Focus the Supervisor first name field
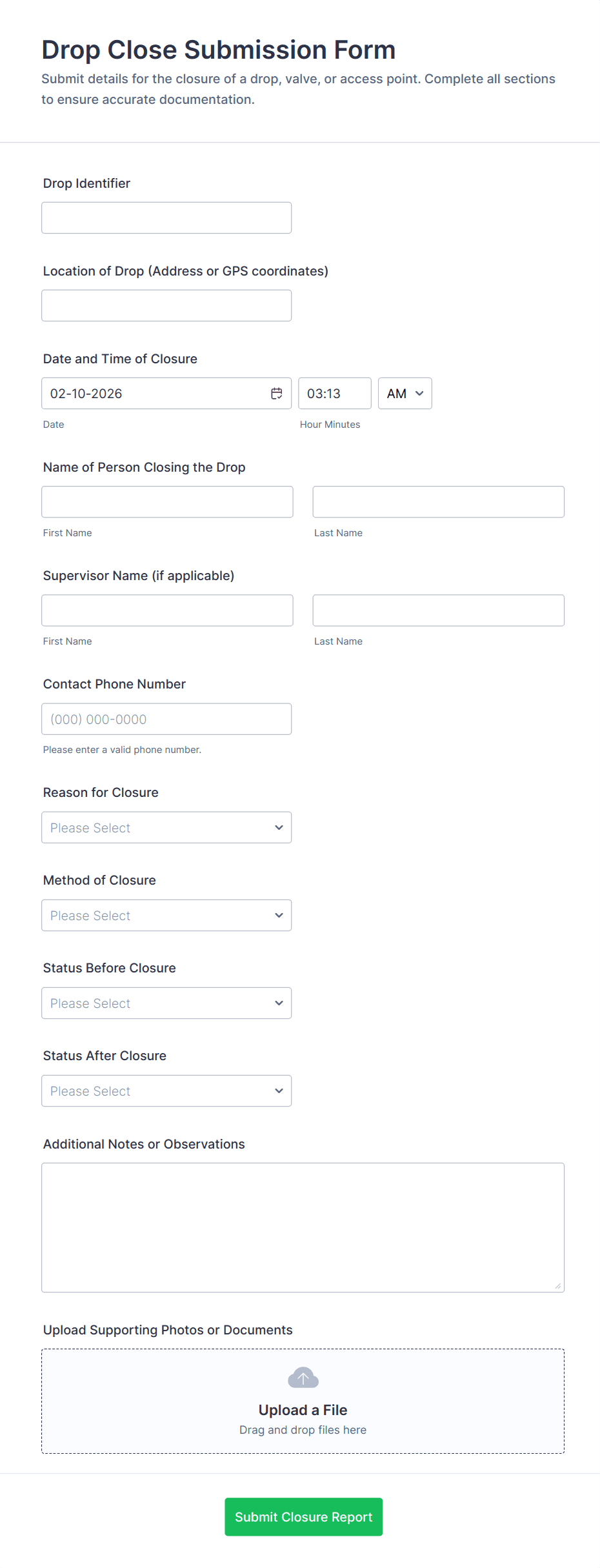This screenshot has width=600, height=1568. pyautogui.click(x=167, y=610)
